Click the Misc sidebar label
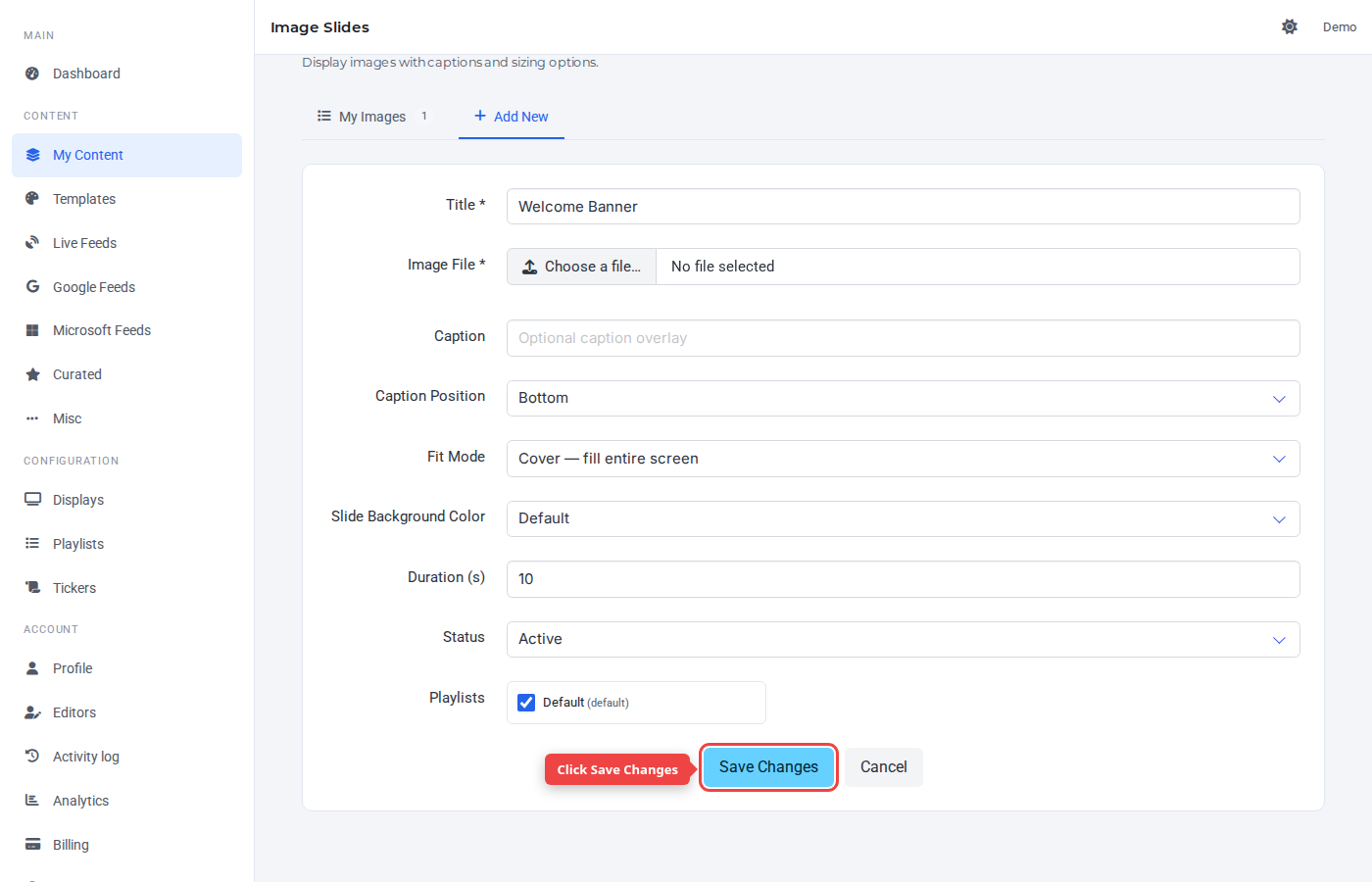The image size is (1372, 882). point(68,418)
